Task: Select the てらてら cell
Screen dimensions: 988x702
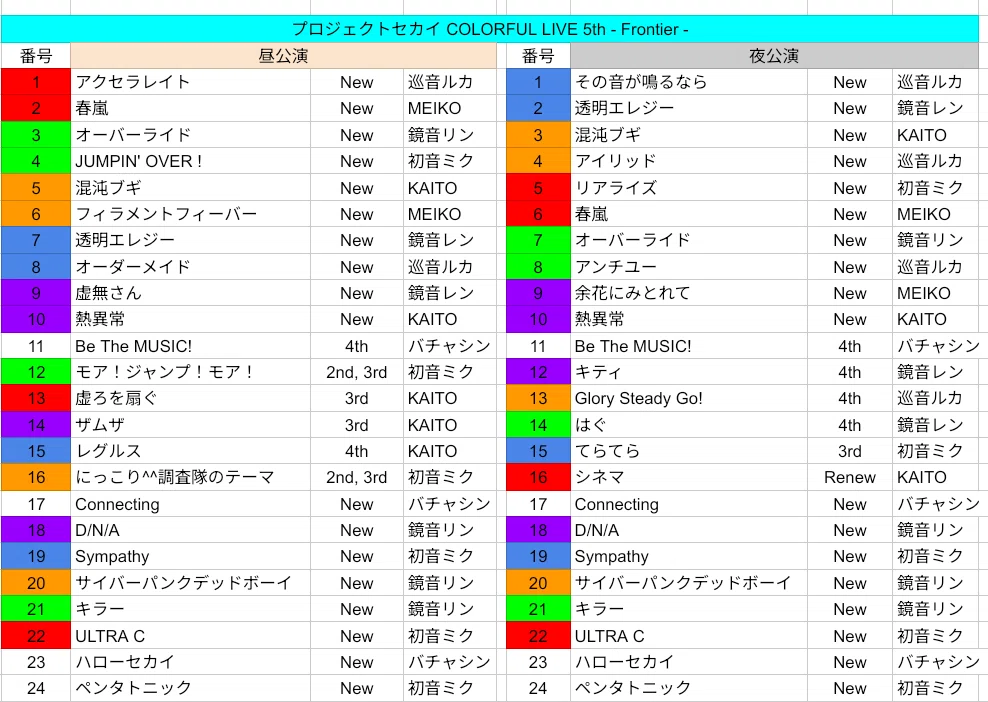Action: point(689,451)
